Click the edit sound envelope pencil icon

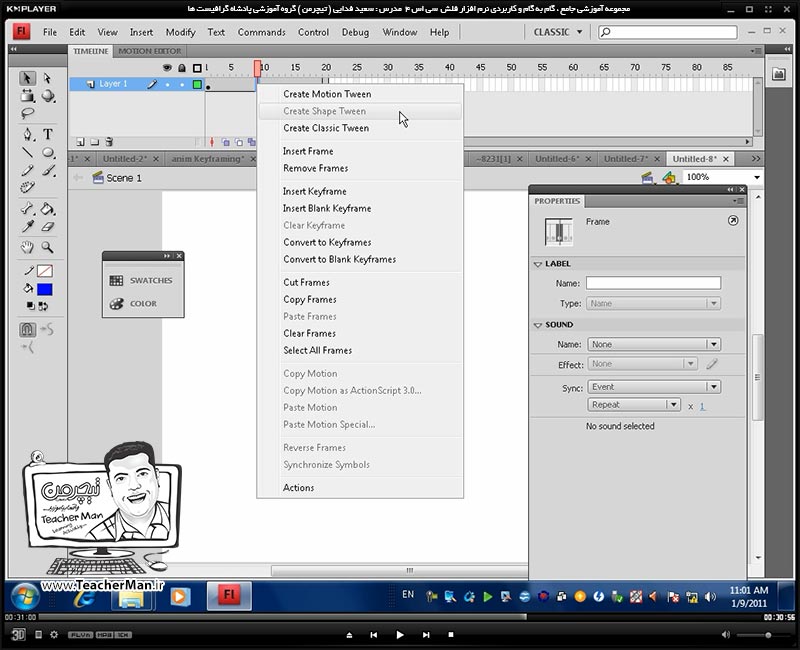tap(712, 364)
